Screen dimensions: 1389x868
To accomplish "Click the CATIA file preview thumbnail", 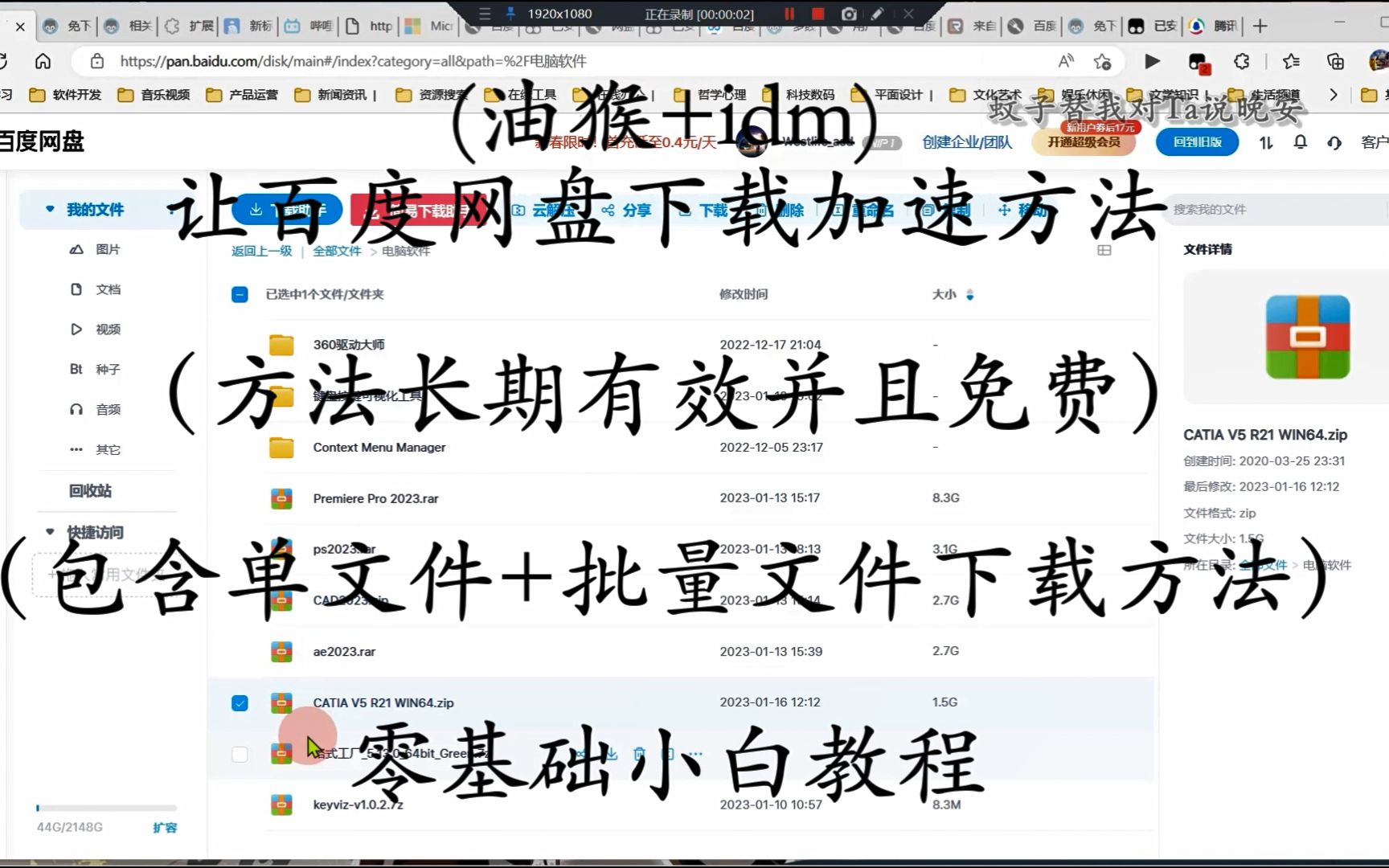I will pyautogui.click(x=1308, y=338).
